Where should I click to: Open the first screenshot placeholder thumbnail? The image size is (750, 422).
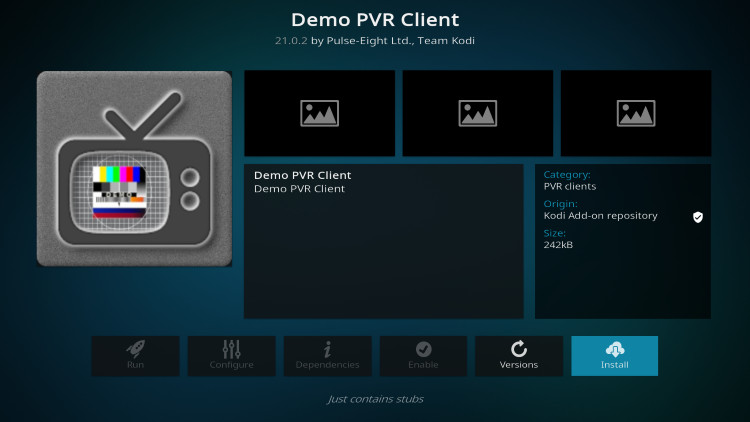click(x=320, y=113)
